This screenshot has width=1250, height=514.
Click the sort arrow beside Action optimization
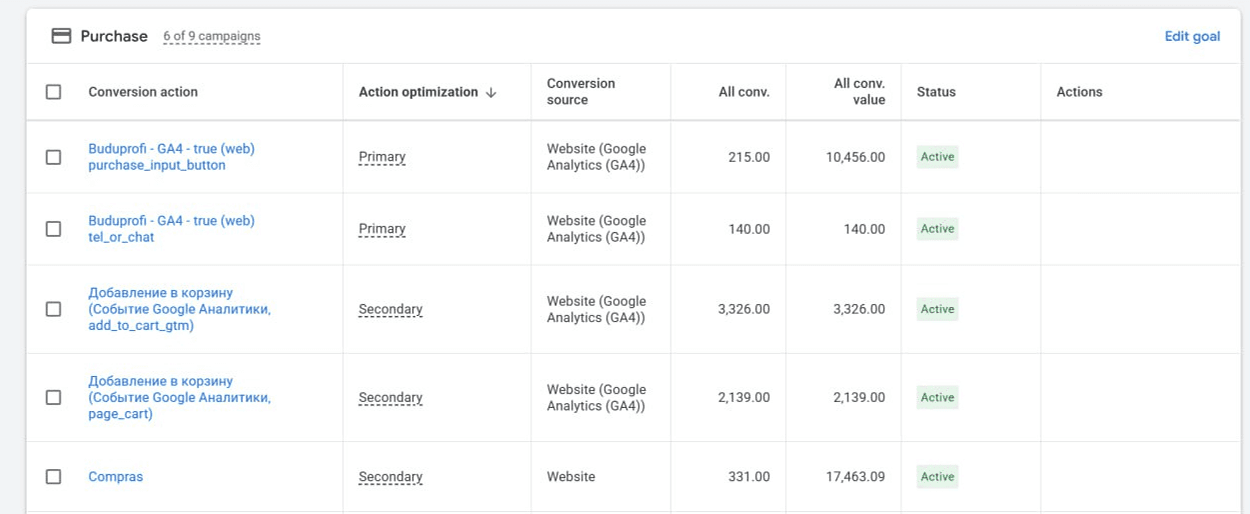point(491,92)
